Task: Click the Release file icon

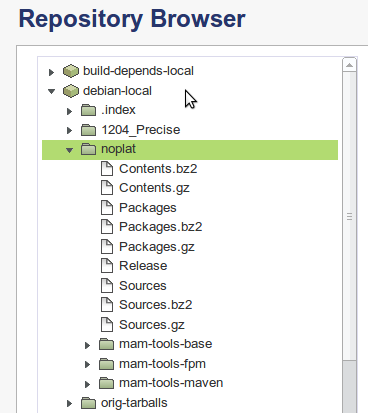Action: pos(107,266)
